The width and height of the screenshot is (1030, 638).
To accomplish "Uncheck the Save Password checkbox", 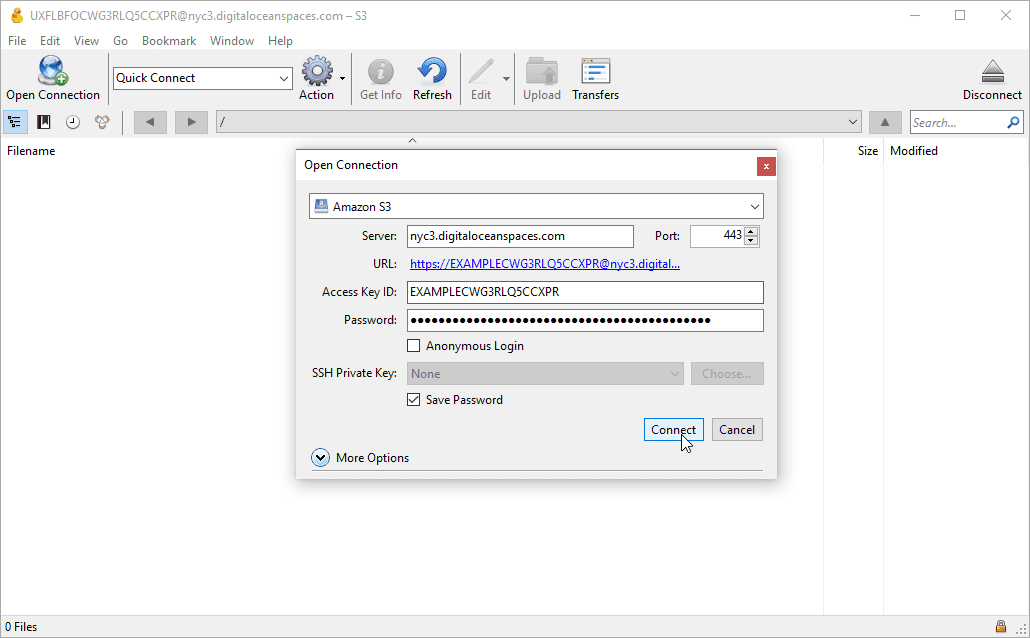I will tap(414, 399).
